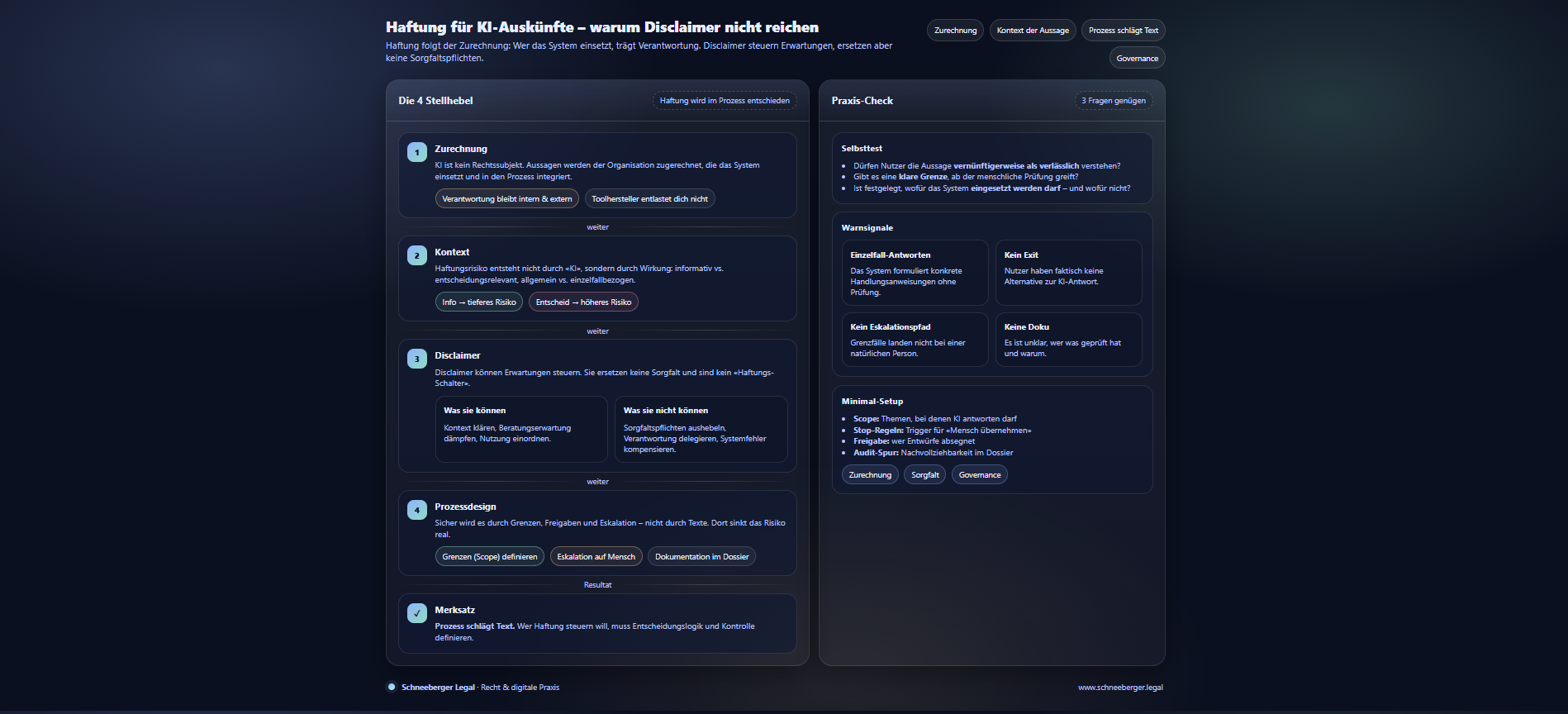Click the Selbsttest question on "vernünftigerweise als verlässlich"

[x=987, y=166]
